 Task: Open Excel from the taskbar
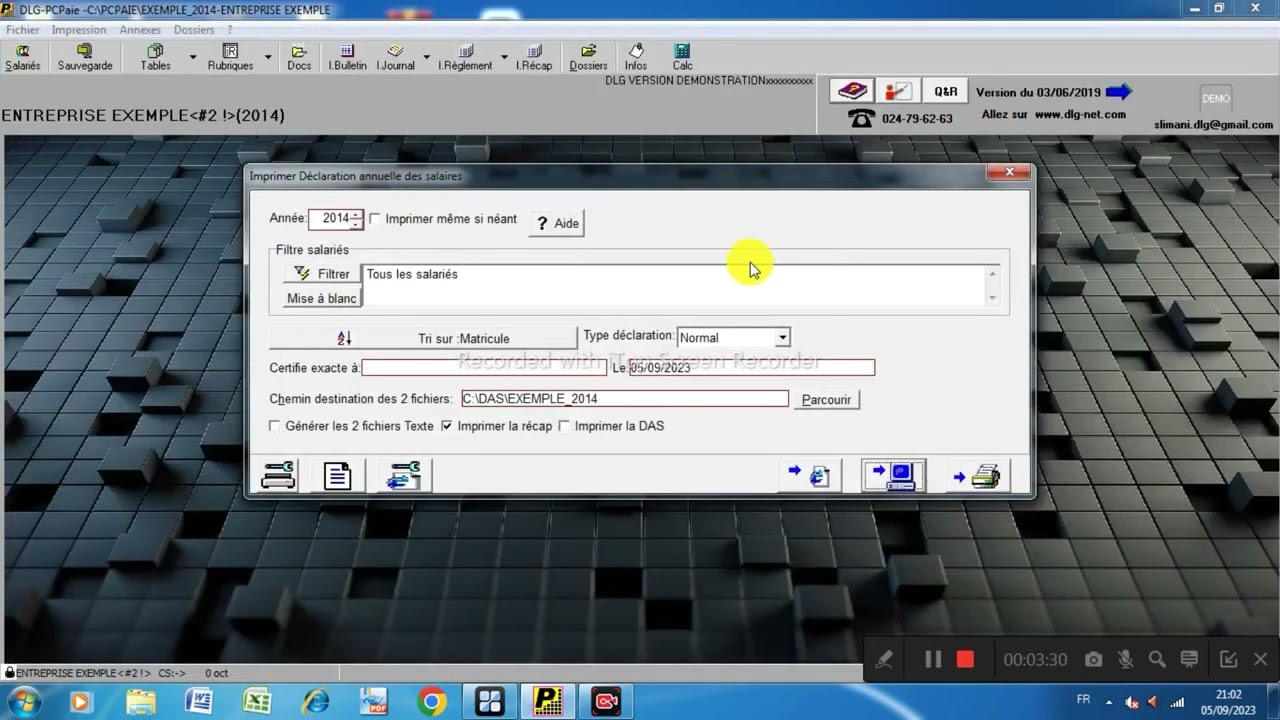[257, 702]
